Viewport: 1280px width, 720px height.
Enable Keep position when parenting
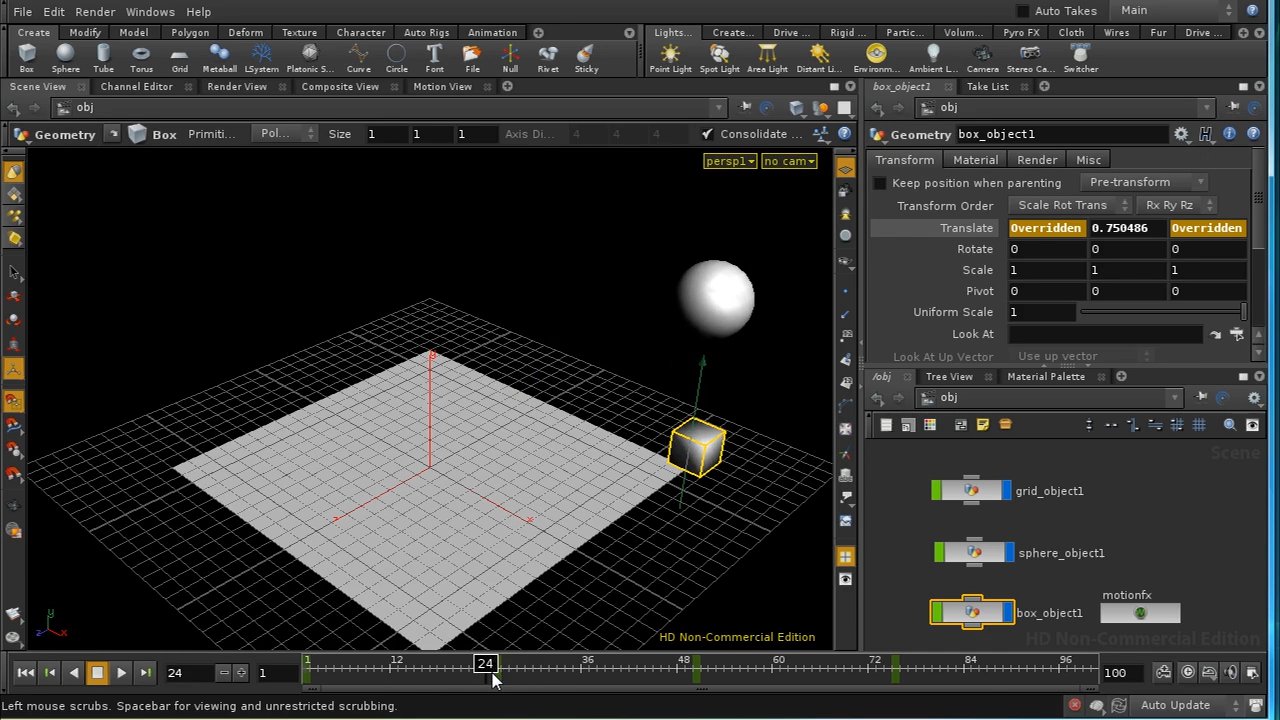[x=879, y=182]
